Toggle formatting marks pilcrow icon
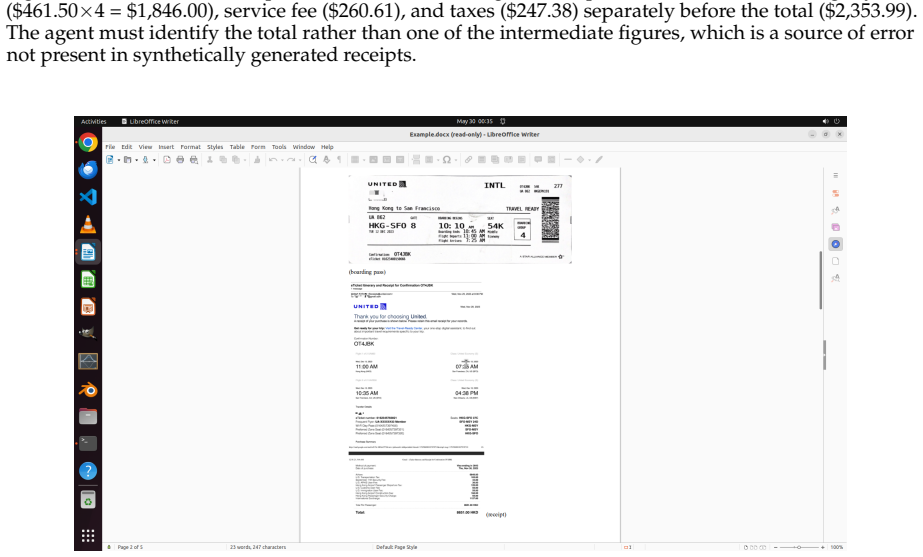Viewport: 923px width, 557px height. (x=339, y=160)
